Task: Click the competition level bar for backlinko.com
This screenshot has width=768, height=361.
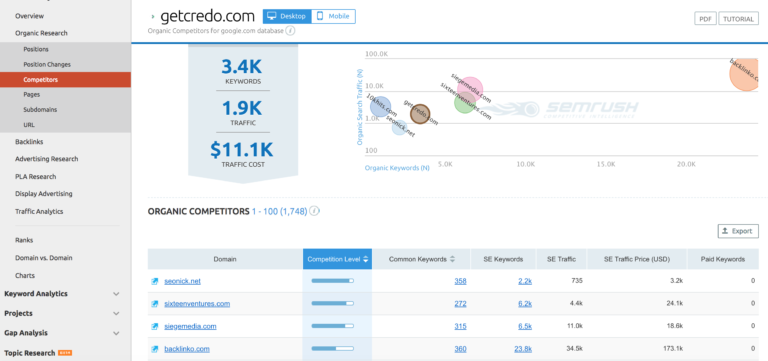Action: [x=333, y=348]
